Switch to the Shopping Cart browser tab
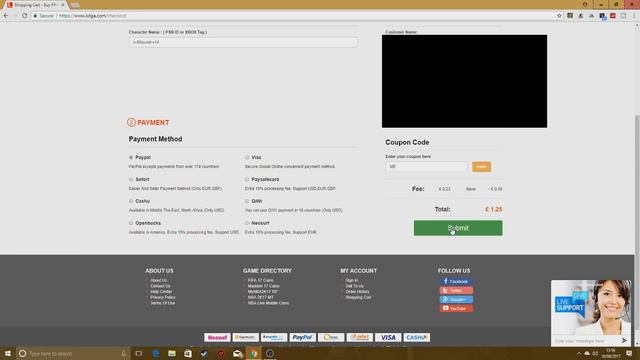 pos(36,5)
